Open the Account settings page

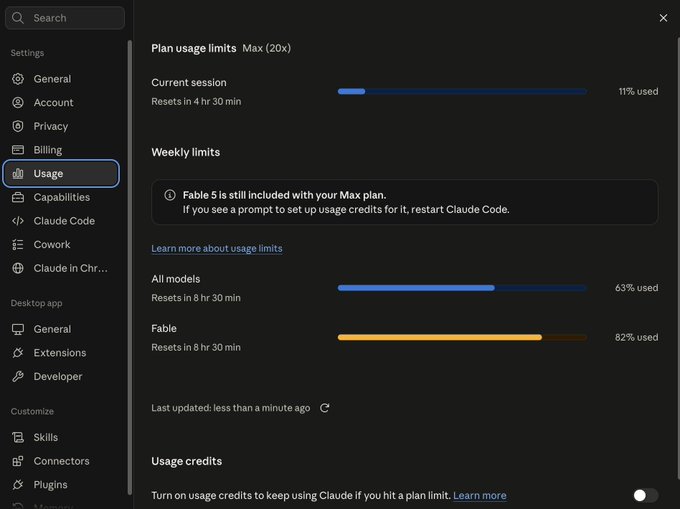click(61, 102)
